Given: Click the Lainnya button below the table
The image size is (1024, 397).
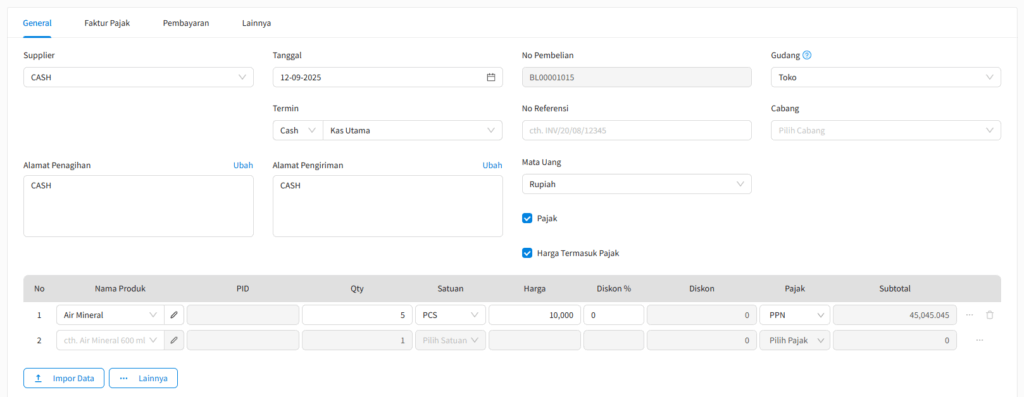Looking at the screenshot, I should [x=143, y=378].
